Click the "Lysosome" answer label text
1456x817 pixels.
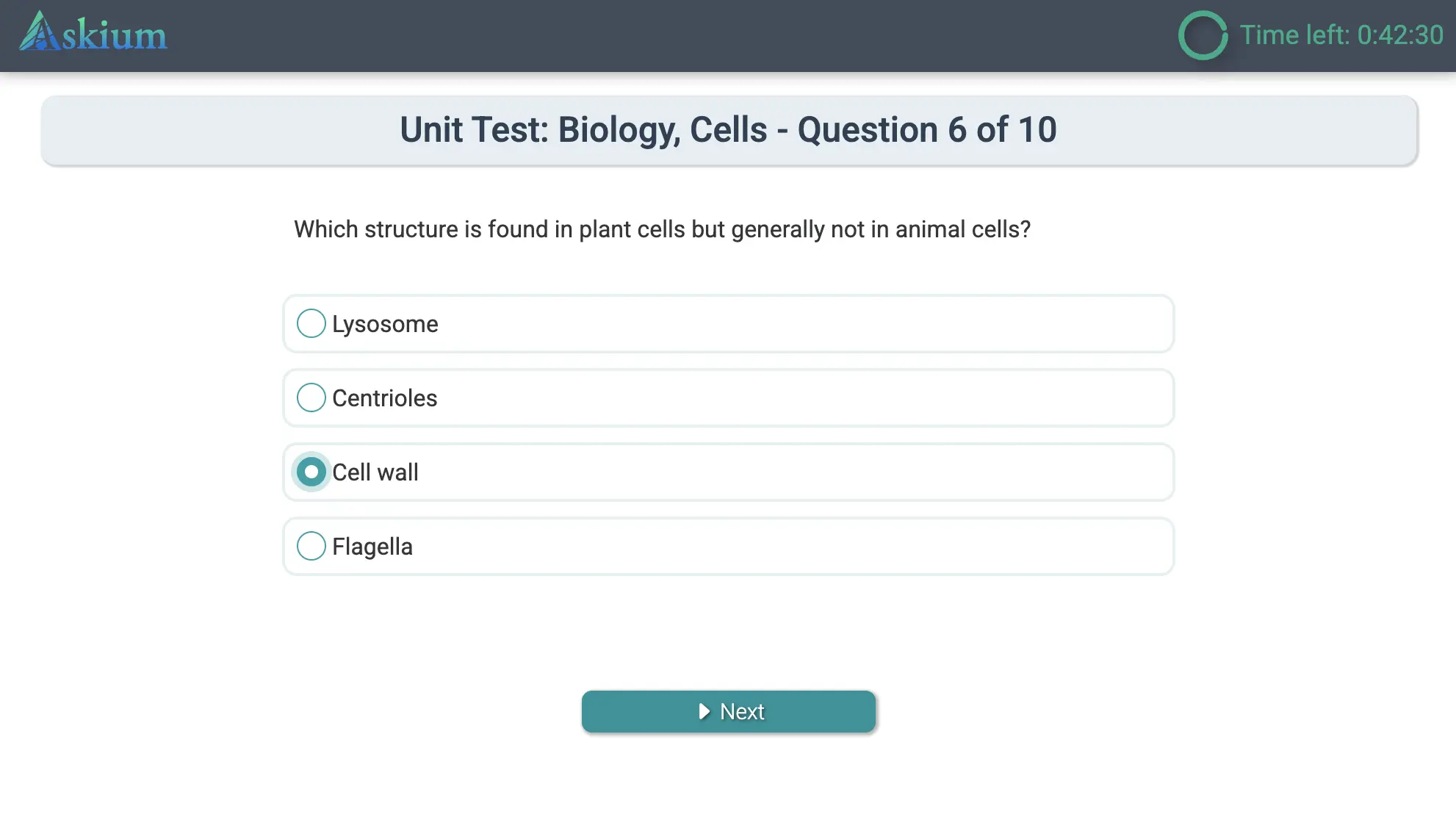(385, 324)
